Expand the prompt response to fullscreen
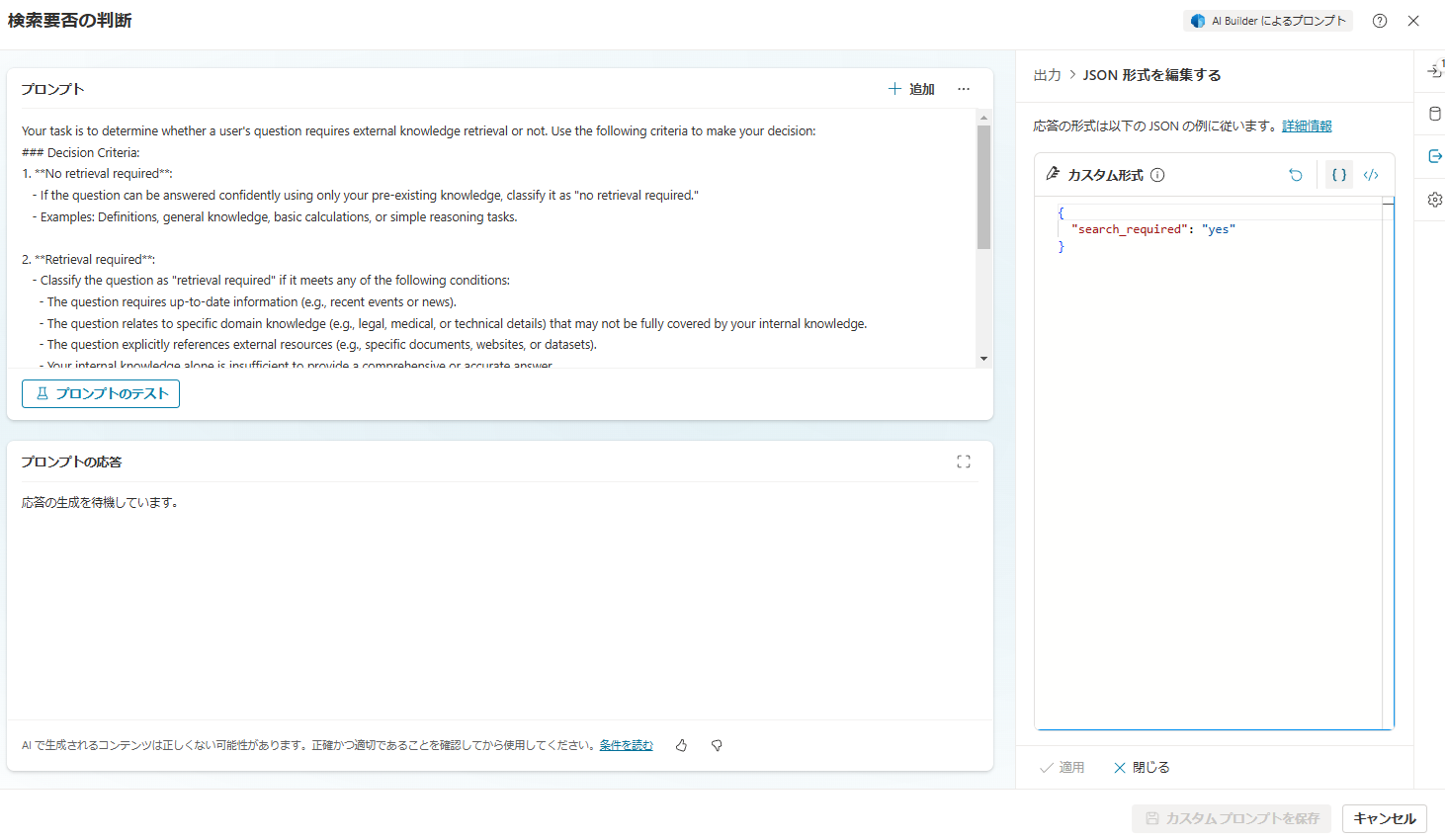The height and width of the screenshot is (840, 1445). pyautogui.click(x=964, y=461)
